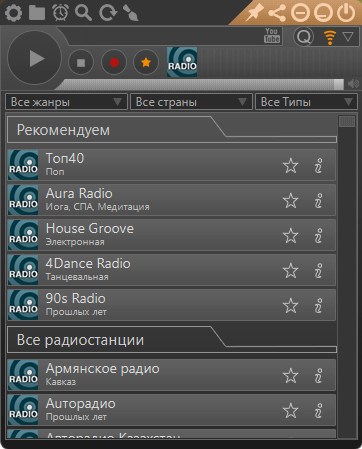Show info for Aura Radio
362x449 pixels.
(319, 200)
